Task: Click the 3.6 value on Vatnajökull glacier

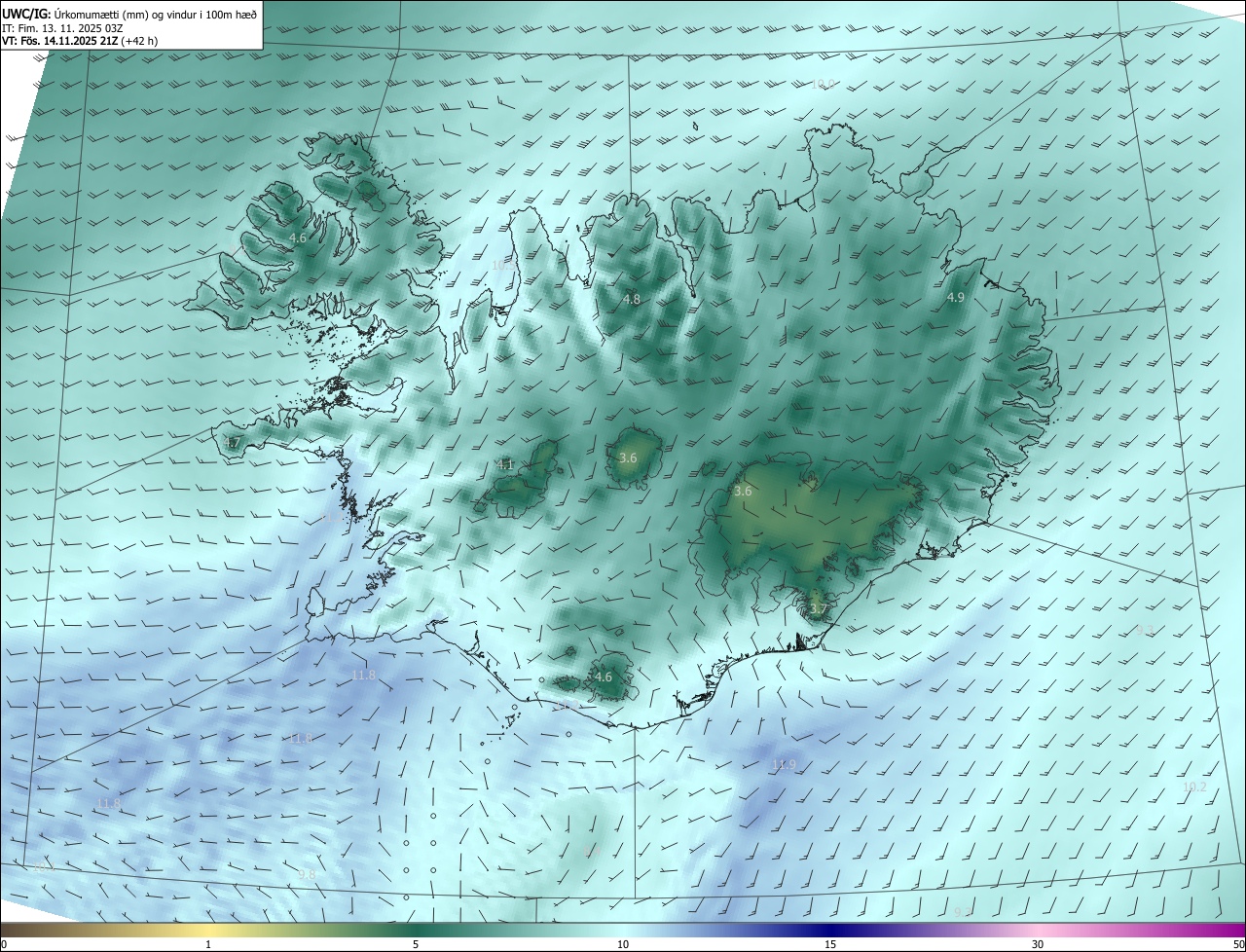Action: click(743, 491)
